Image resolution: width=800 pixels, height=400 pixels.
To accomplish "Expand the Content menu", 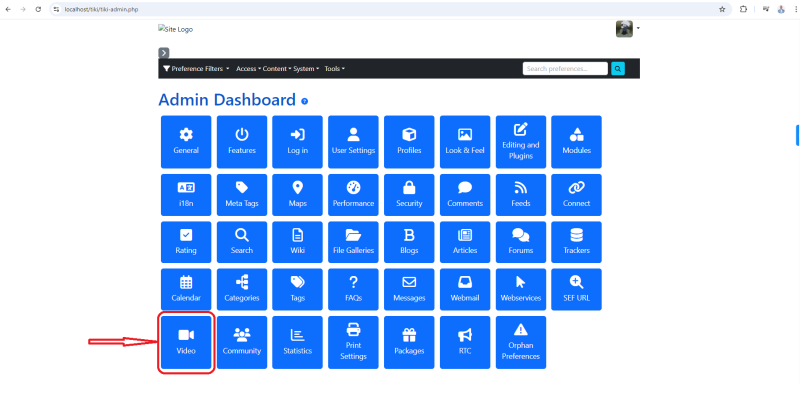I will [x=277, y=68].
